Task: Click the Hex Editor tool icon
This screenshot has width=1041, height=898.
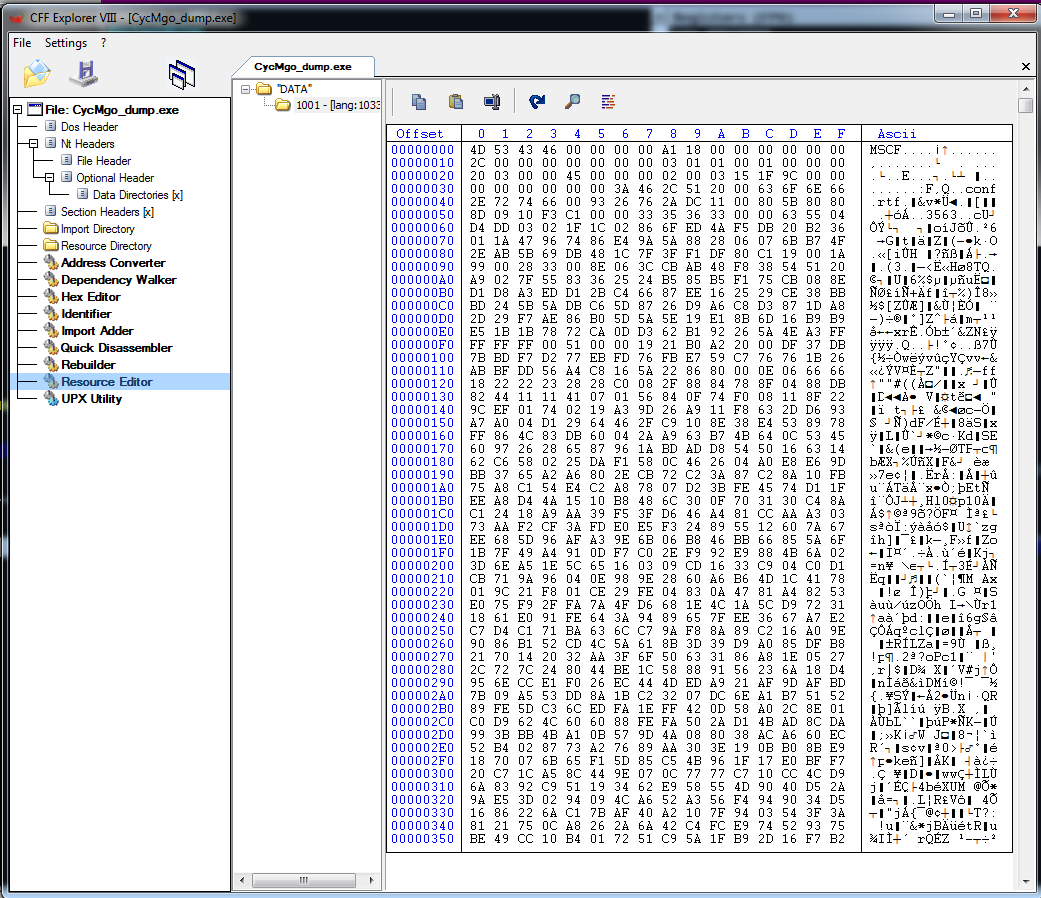Action: (51, 297)
